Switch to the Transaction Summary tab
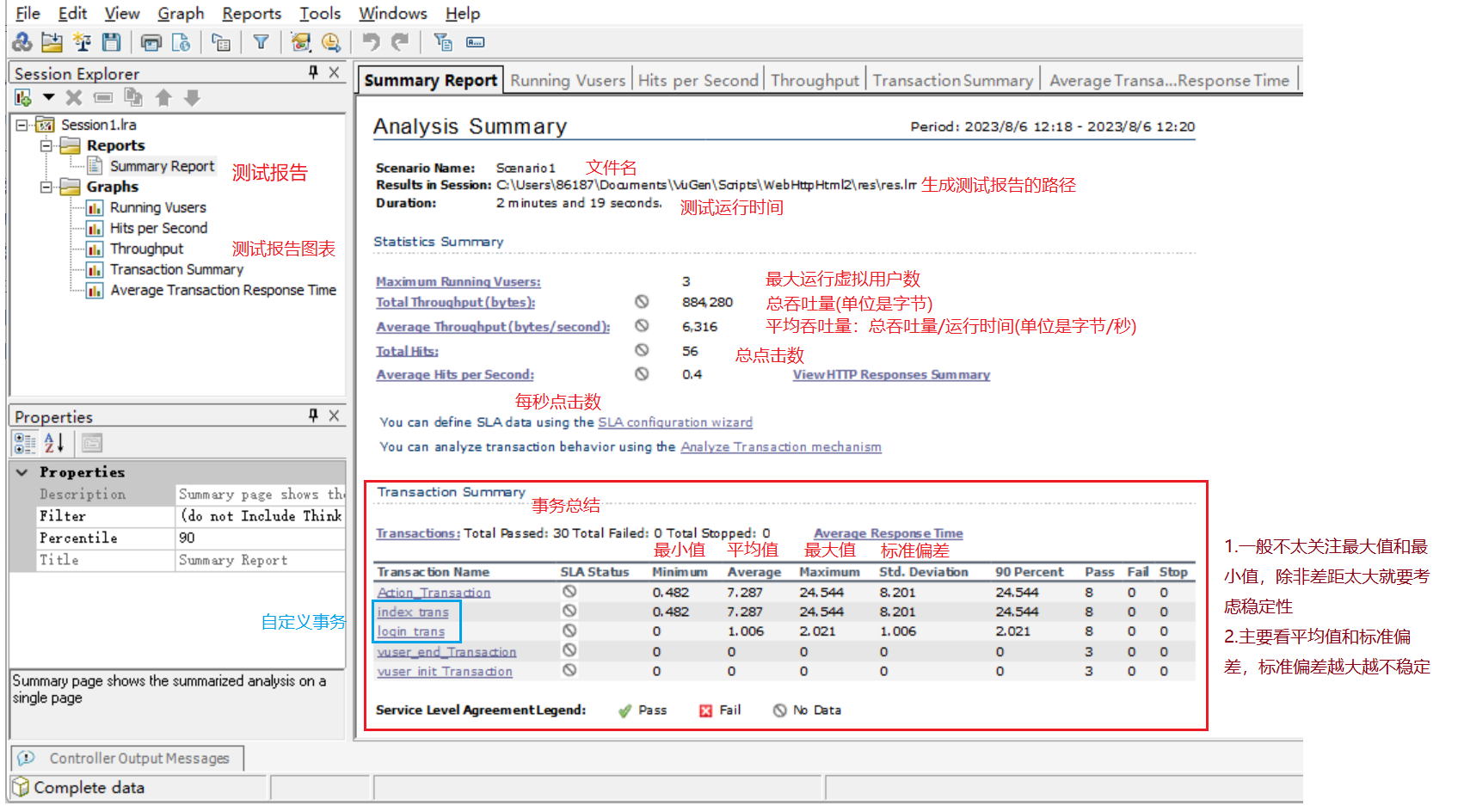The height and width of the screenshot is (812, 1458). coord(952,80)
